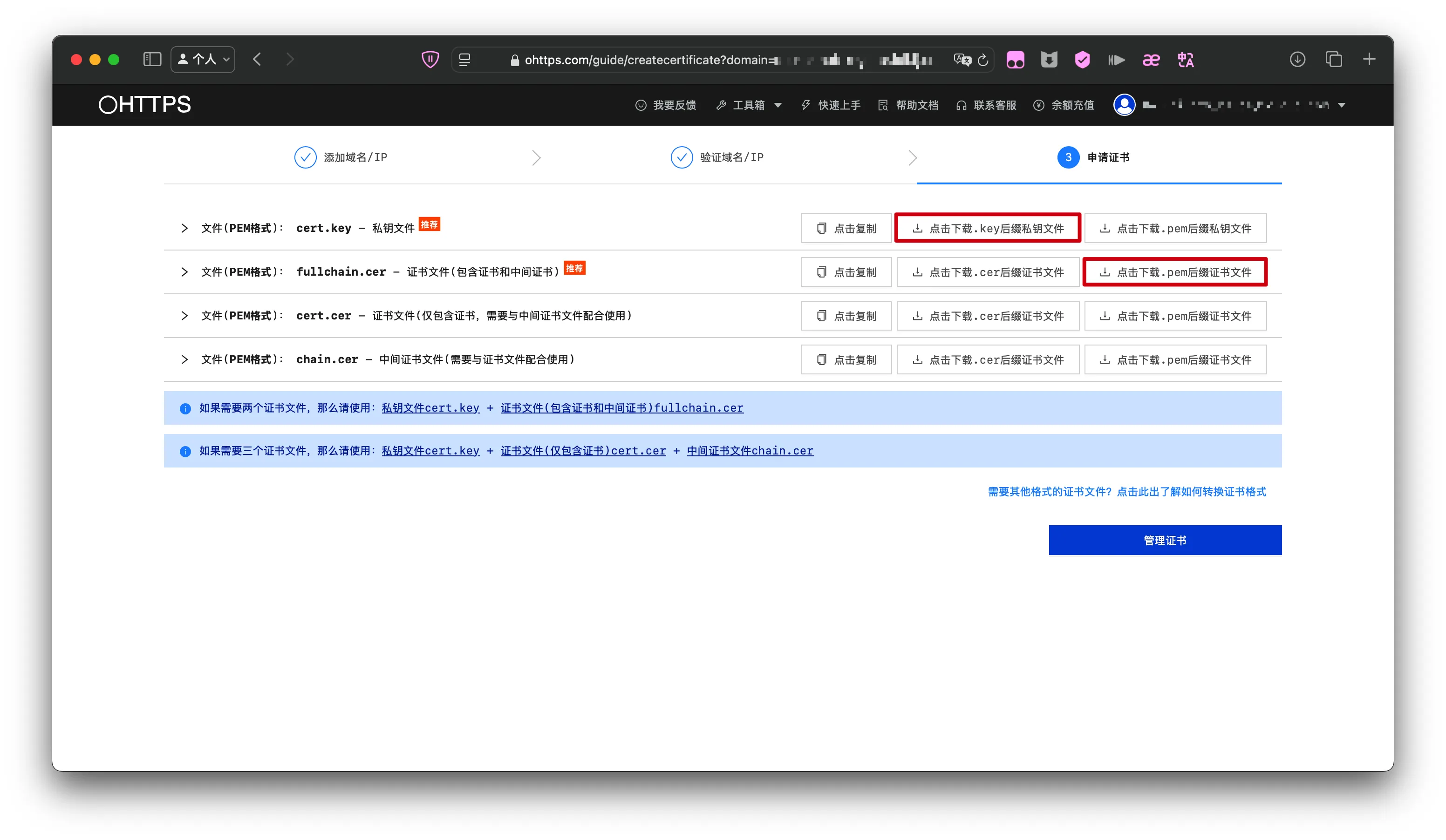This screenshot has height=840, width=1446.
Task: Open the 个人 profile dropdown in toolbar
Action: 203,60
